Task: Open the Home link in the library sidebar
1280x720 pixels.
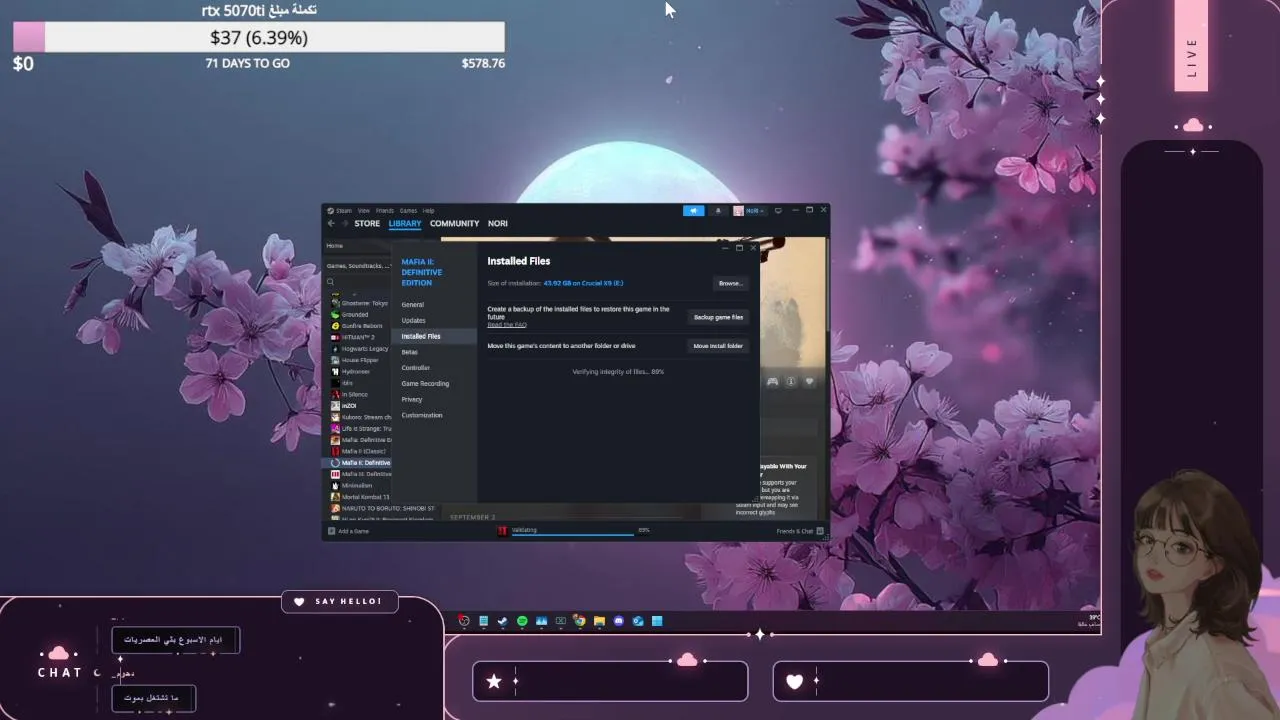Action: [335, 246]
